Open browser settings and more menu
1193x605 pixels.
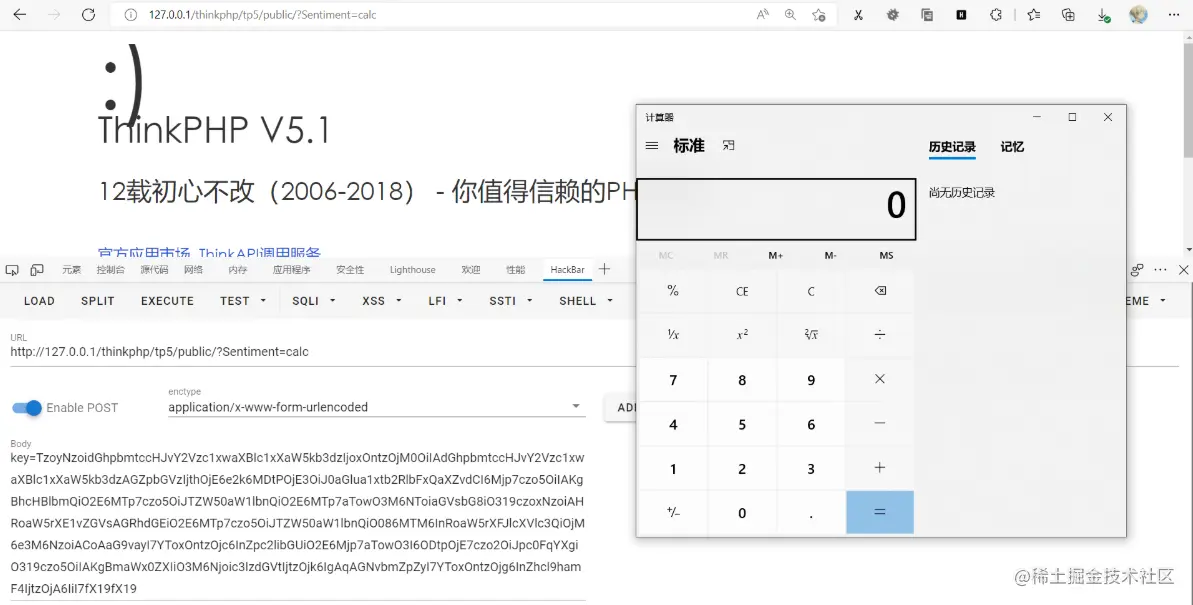pyautogui.click(x=1173, y=14)
